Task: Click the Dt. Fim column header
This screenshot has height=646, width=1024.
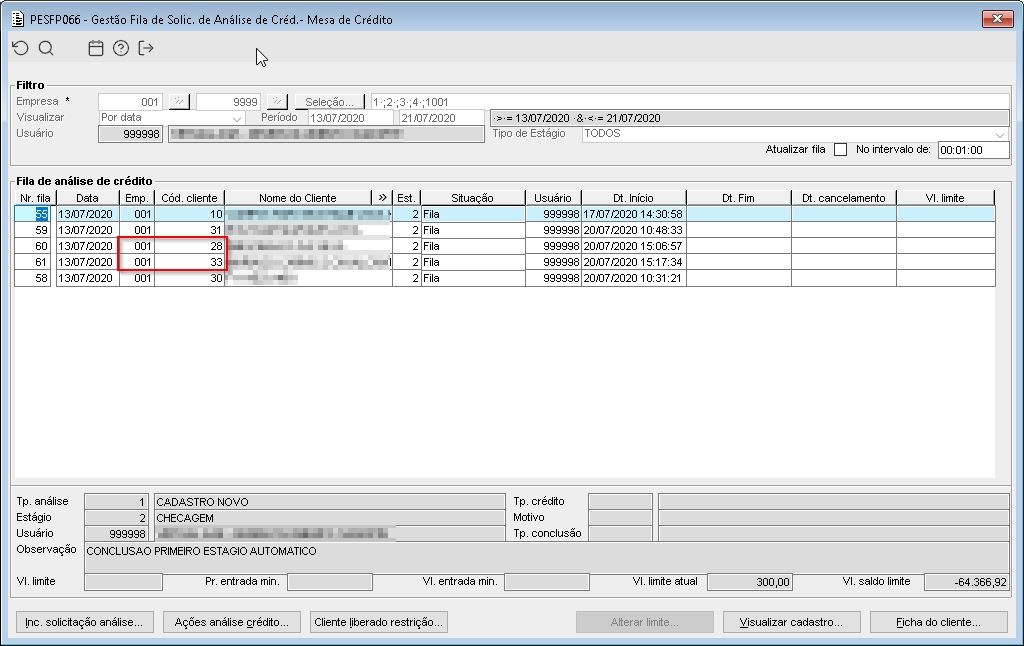Action: 738,197
